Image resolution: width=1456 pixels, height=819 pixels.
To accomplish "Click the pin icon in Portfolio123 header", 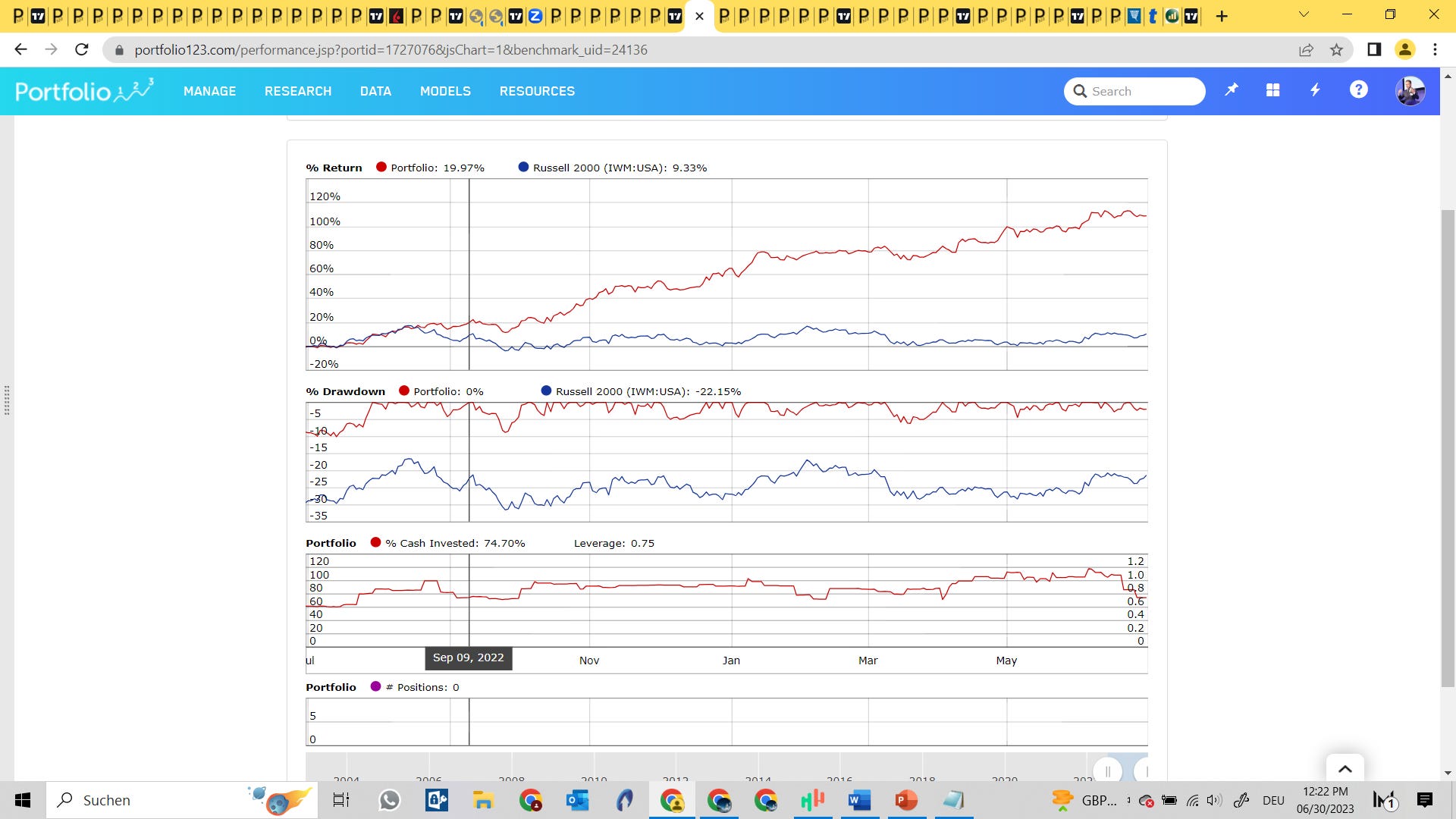I will [x=1232, y=90].
